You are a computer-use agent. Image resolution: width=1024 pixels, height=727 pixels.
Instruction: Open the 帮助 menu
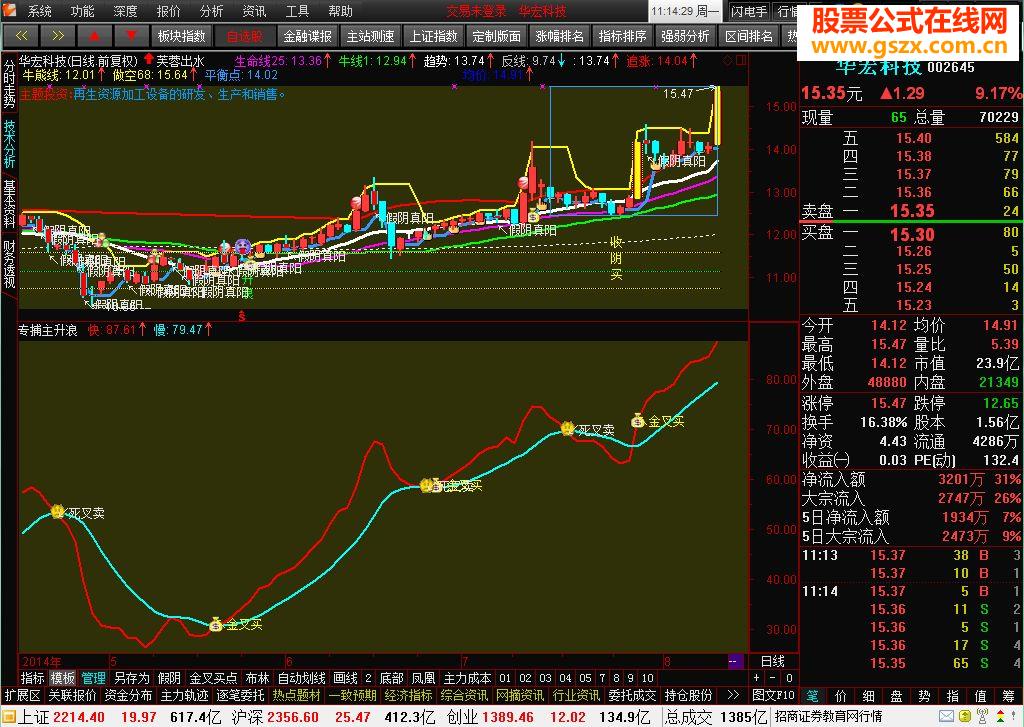pos(340,11)
